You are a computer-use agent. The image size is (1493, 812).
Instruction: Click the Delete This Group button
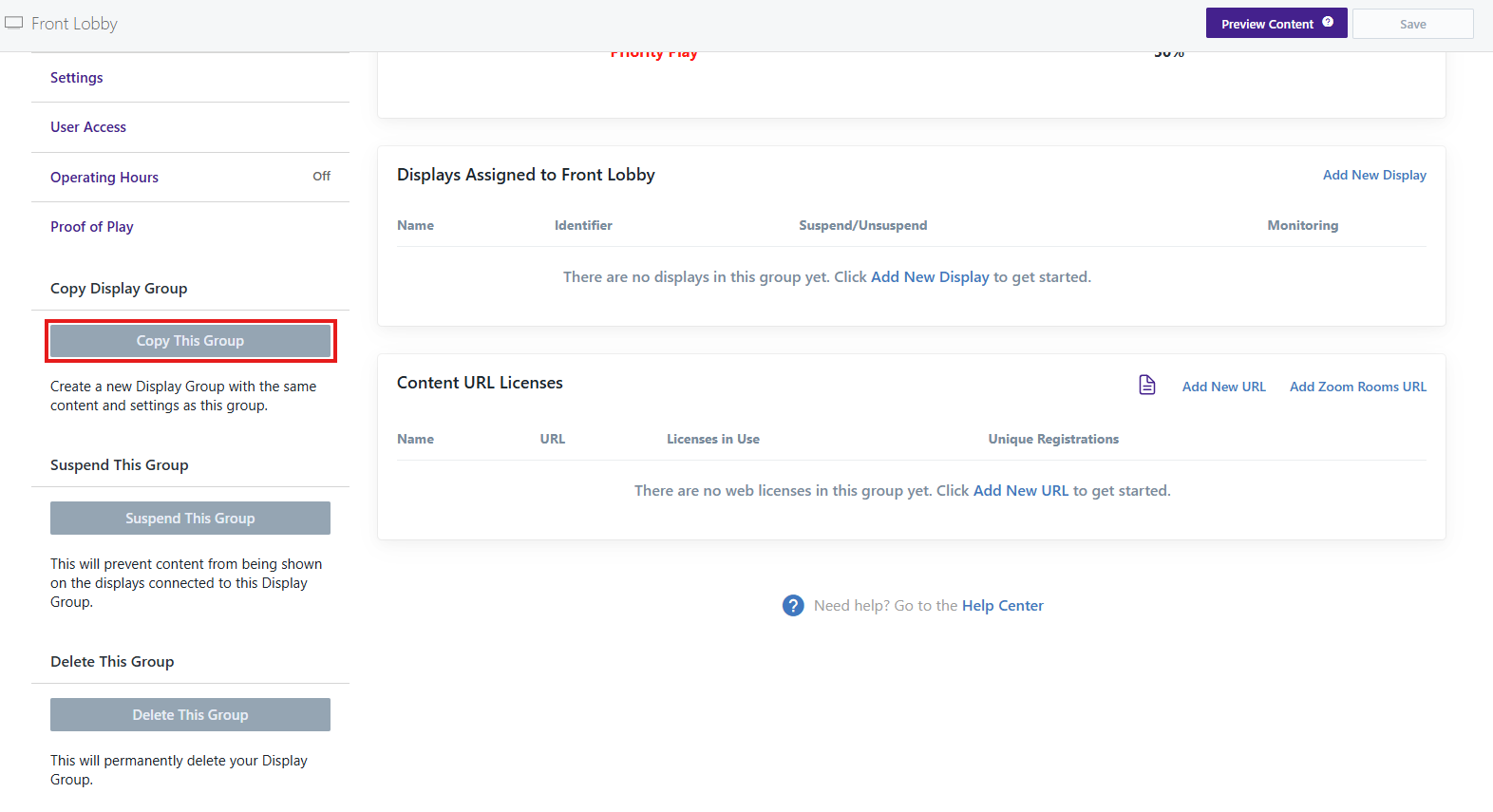(x=190, y=715)
